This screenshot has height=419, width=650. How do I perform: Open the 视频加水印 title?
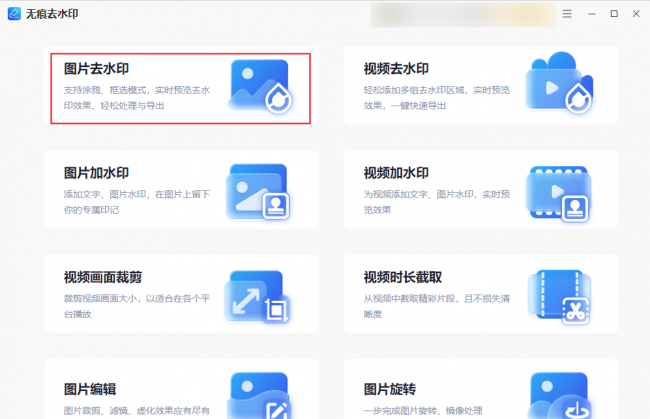tap(396, 173)
